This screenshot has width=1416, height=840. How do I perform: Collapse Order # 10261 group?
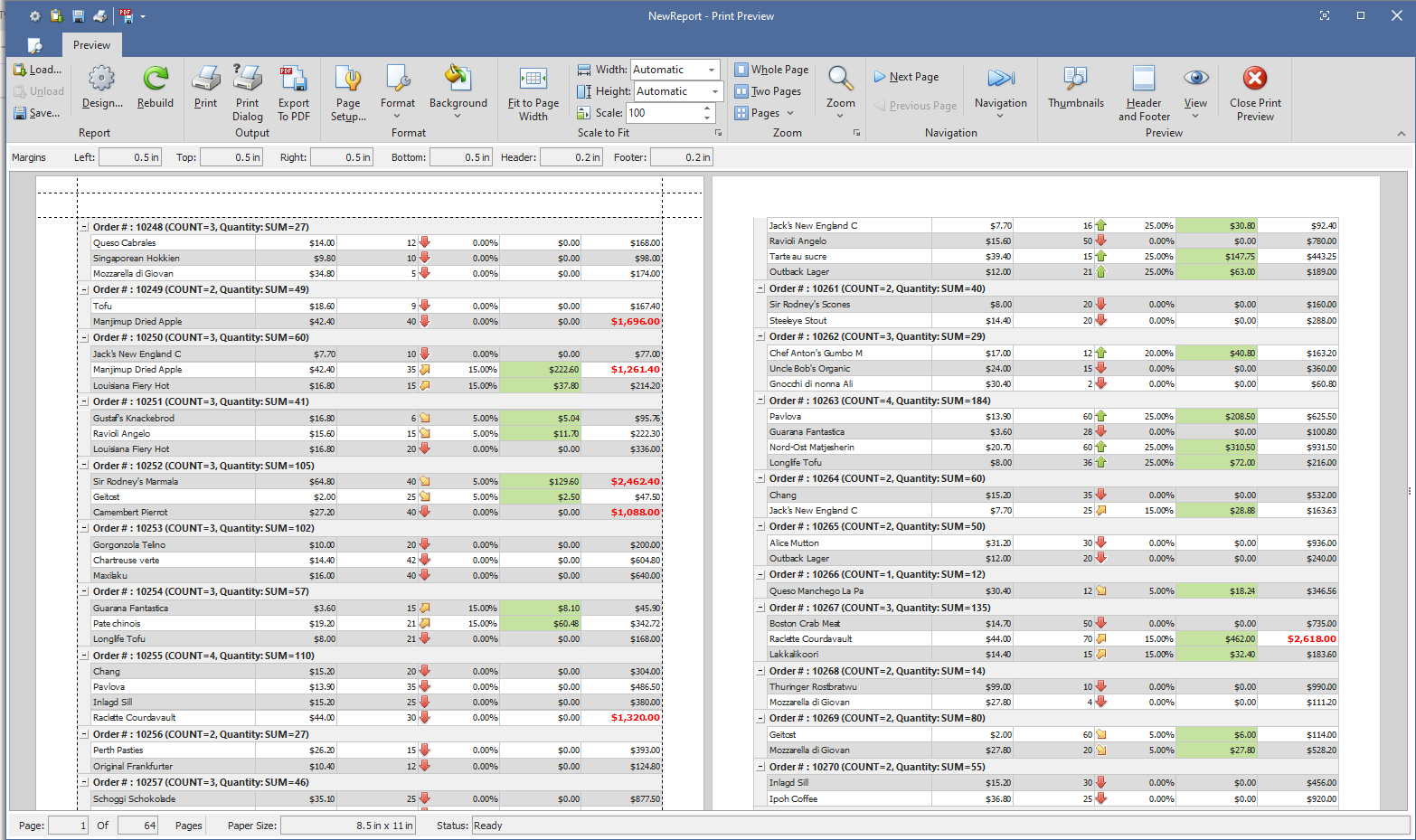point(760,289)
